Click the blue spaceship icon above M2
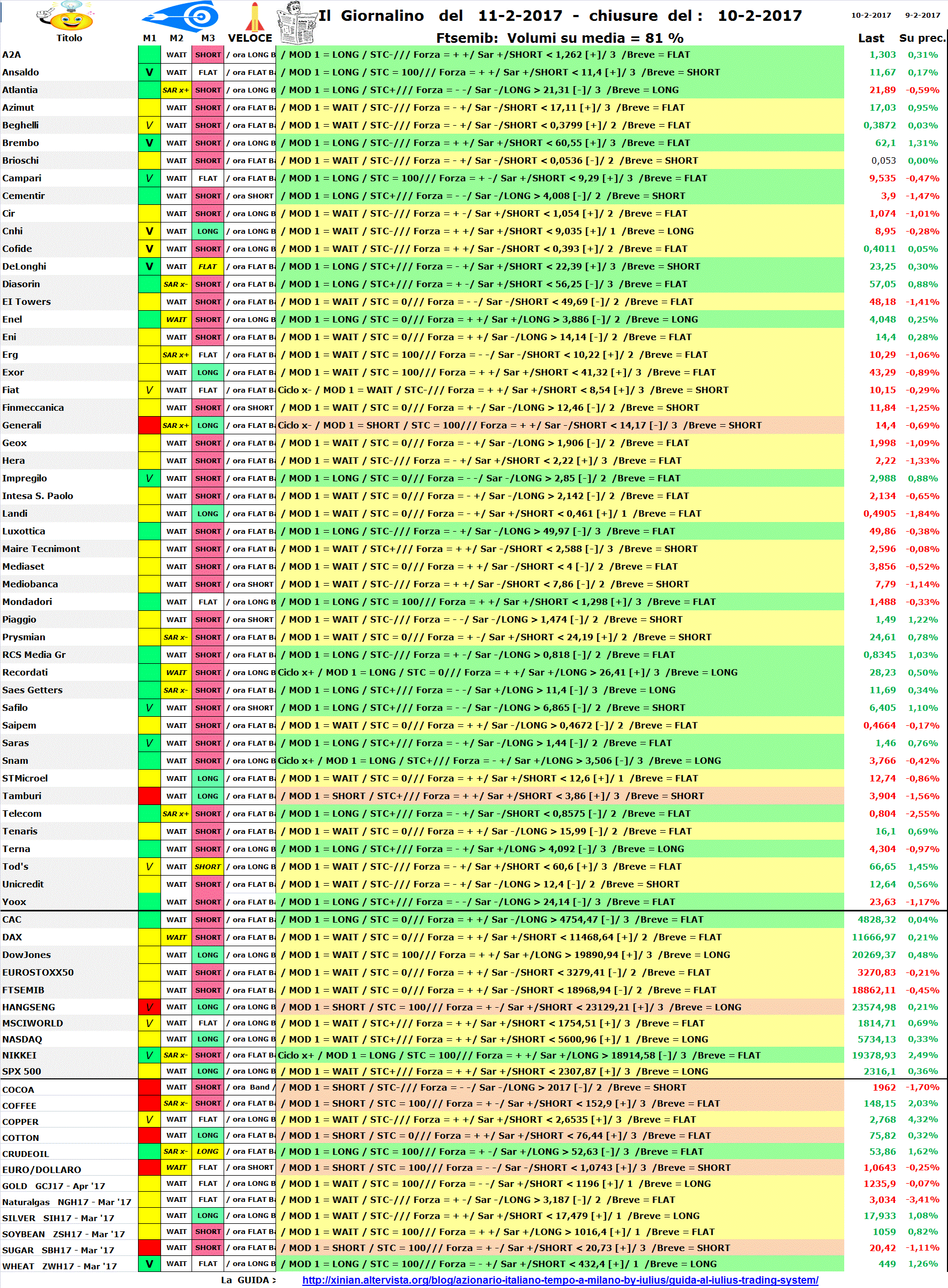 point(181,16)
